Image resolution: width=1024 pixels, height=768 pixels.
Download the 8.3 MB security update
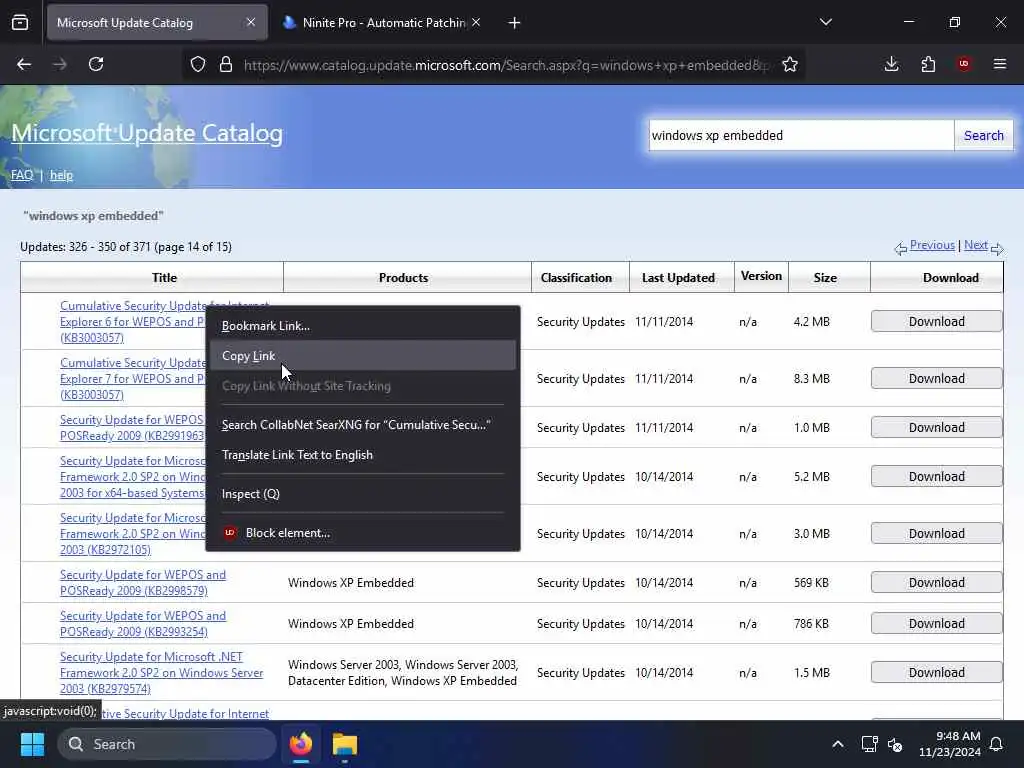pyautogui.click(x=936, y=378)
